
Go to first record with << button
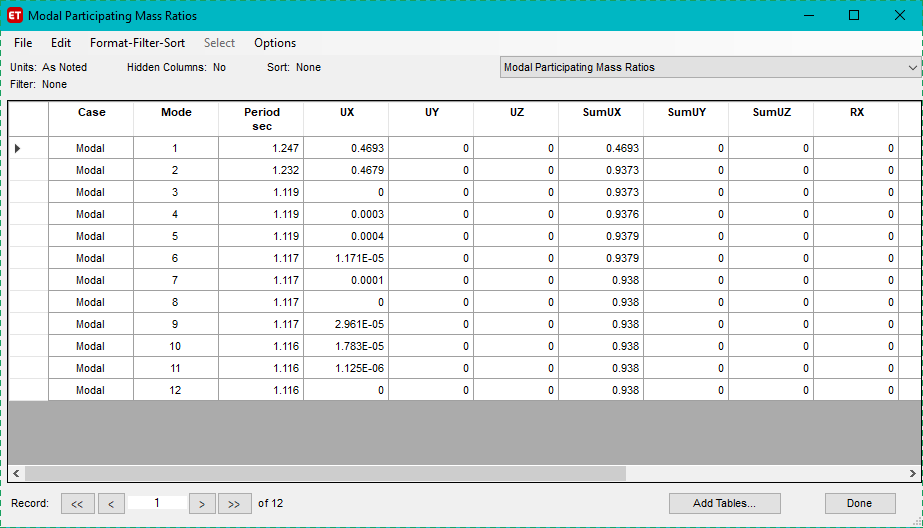pyautogui.click(x=78, y=504)
